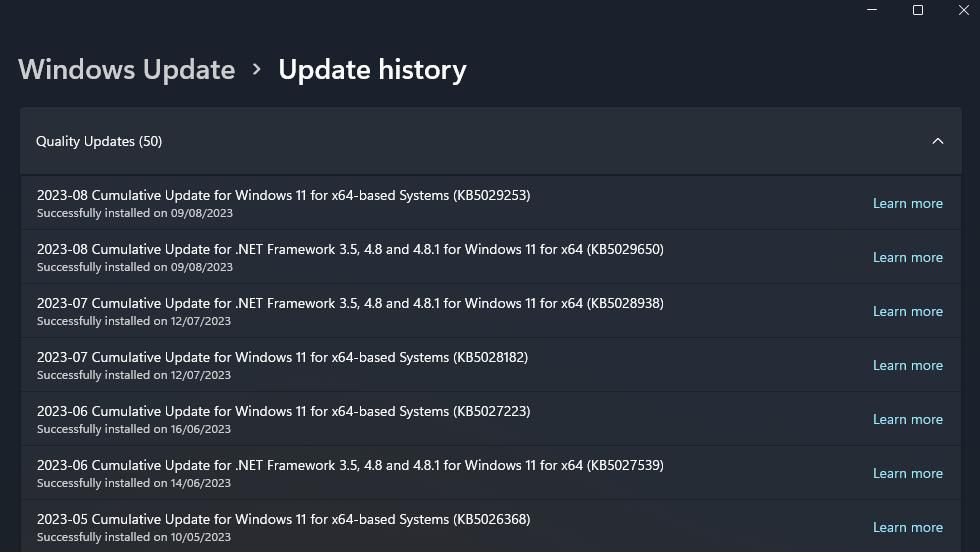The image size is (980, 552).
Task: Open Learn more for KB5028182
Action: [907, 365]
